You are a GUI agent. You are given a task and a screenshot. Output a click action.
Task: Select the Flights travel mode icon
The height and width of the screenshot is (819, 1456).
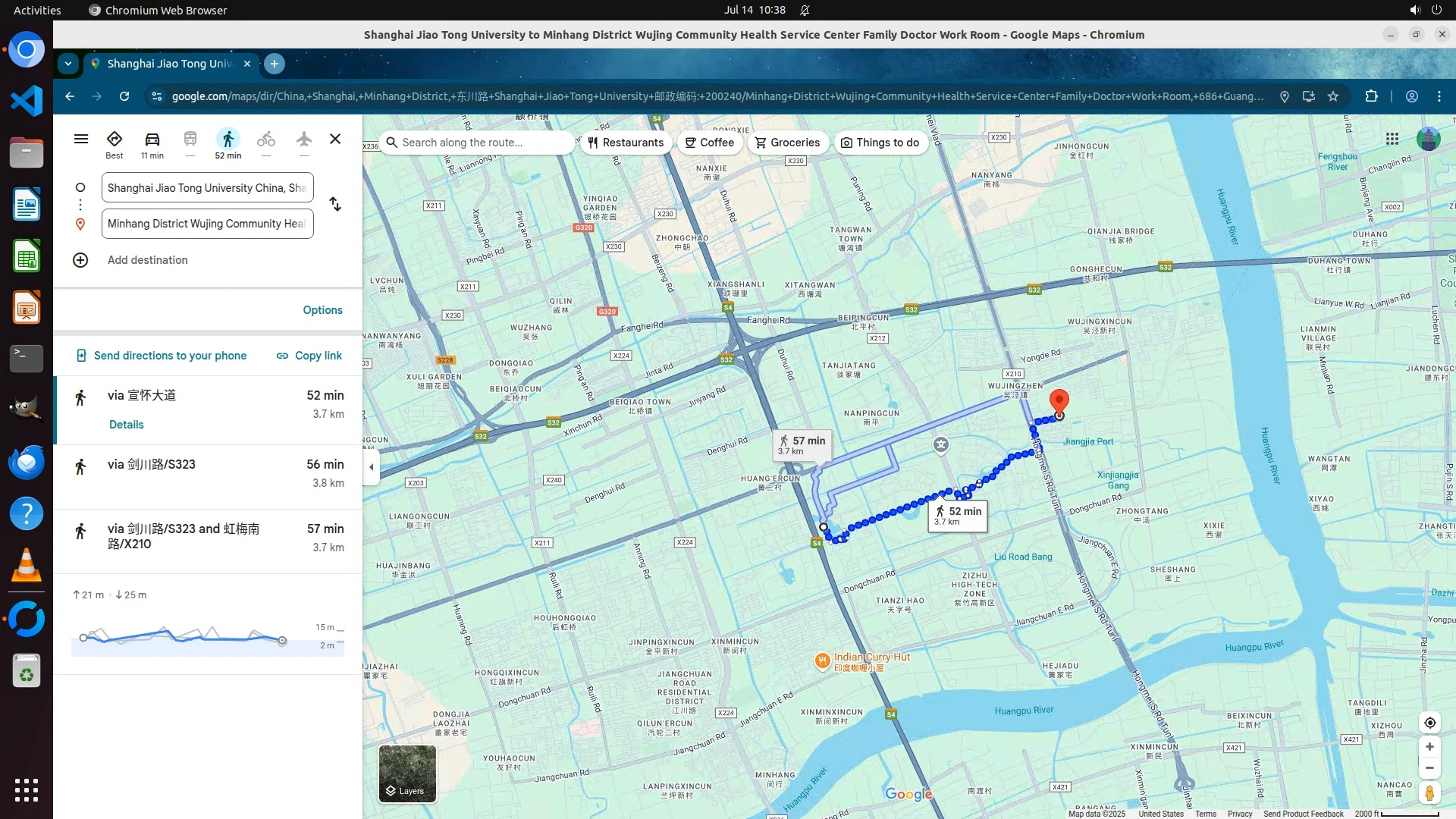303,143
